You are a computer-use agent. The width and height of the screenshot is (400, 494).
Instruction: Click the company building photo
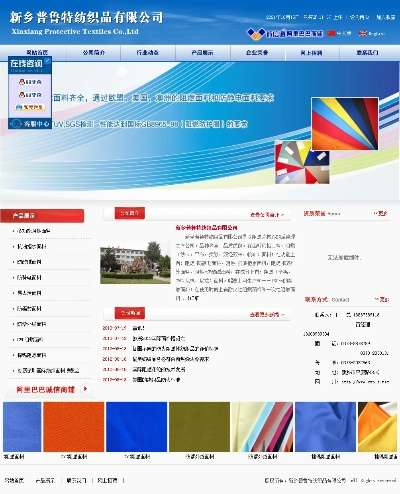(x=135, y=263)
